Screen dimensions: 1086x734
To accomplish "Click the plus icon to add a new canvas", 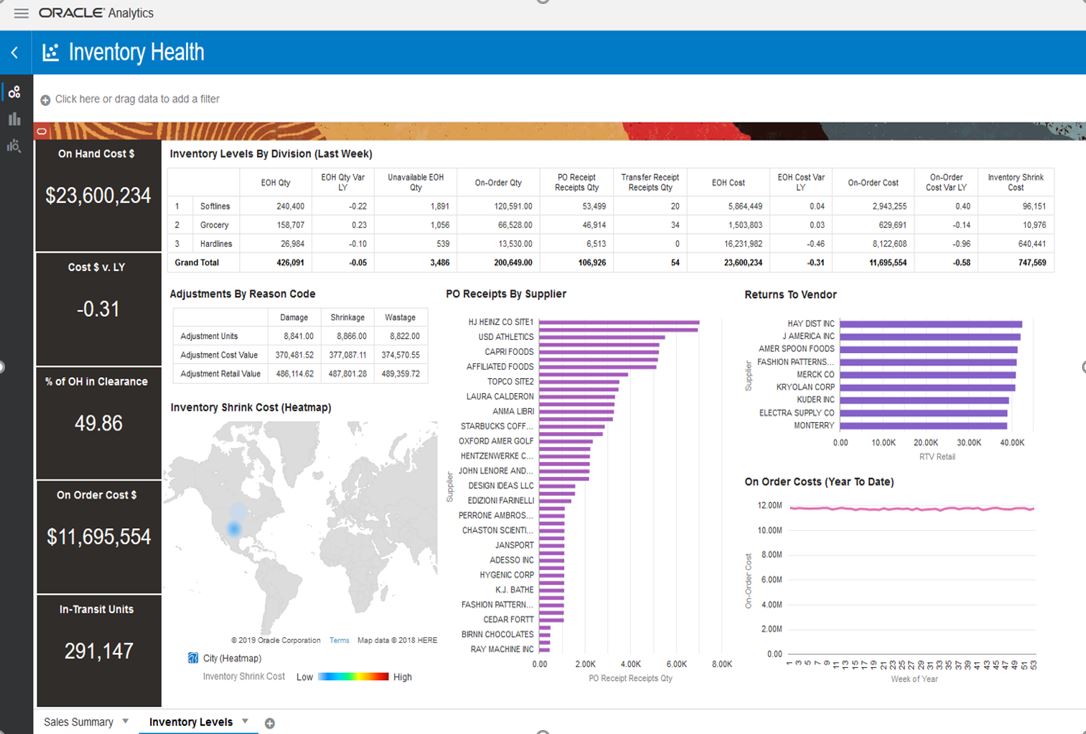I will 269,722.
